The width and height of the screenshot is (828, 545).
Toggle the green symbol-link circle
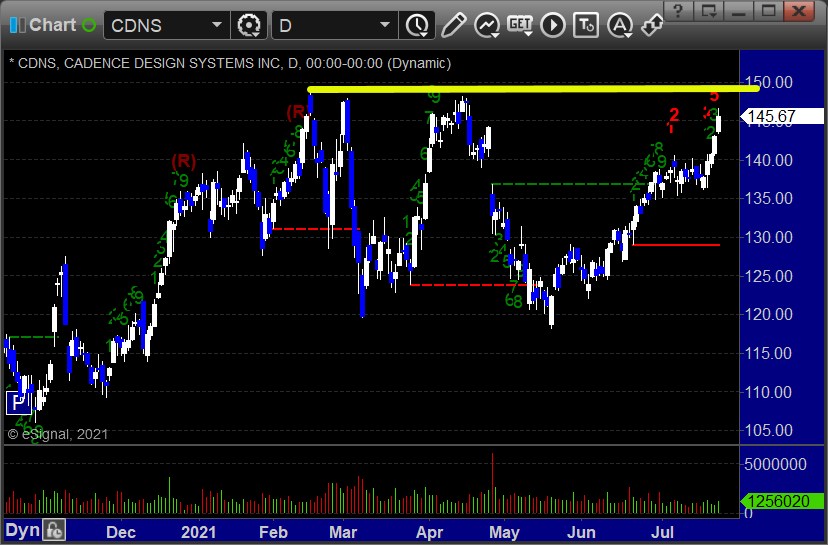89,25
